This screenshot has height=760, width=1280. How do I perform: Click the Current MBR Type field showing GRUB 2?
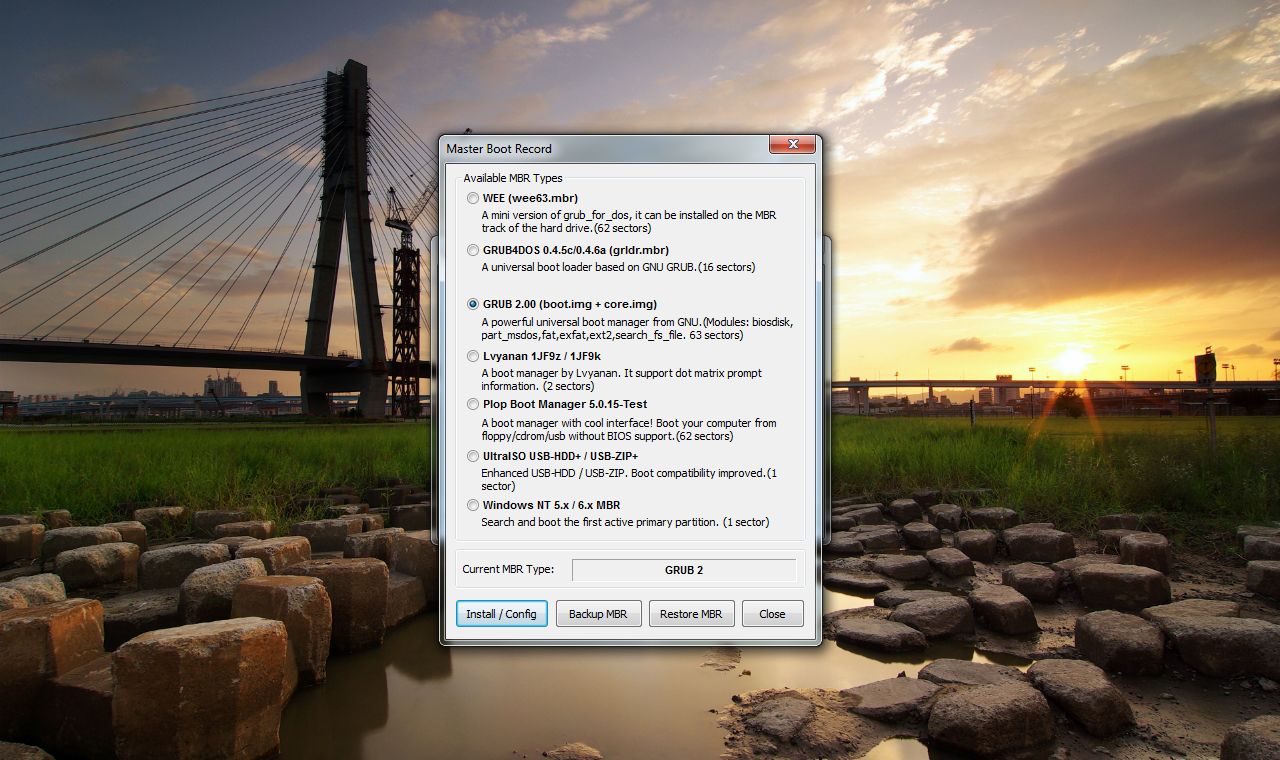[684, 570]
